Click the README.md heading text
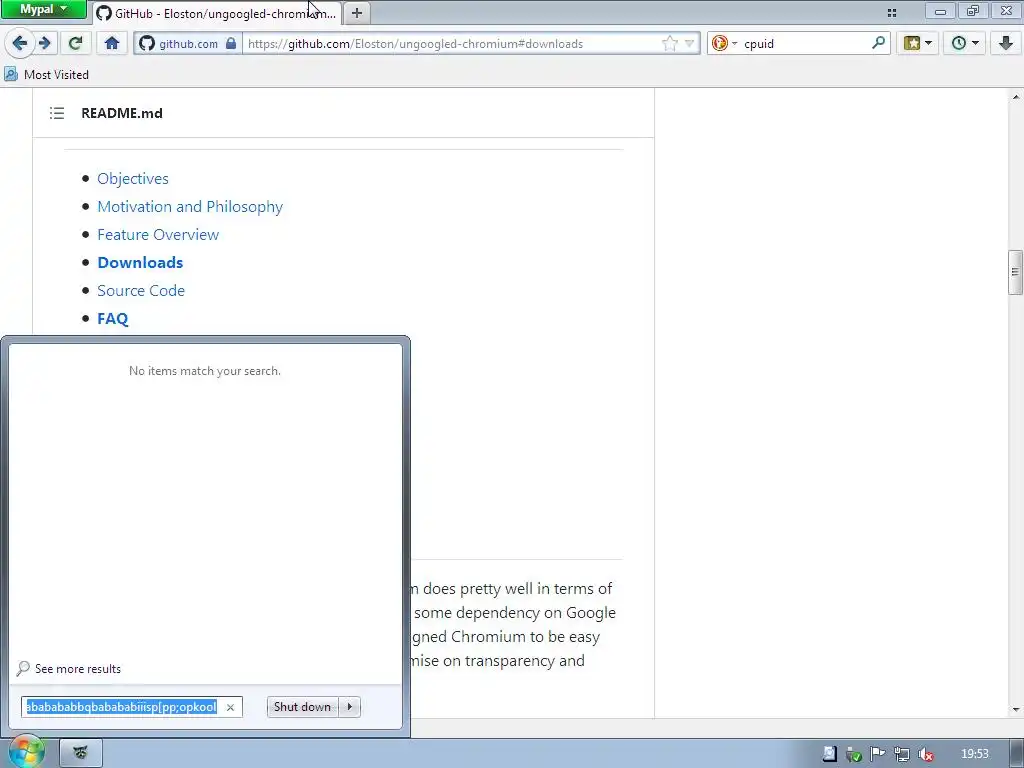Image resolution: width=1024 pixels, height=768 pixels. click(x=122, y=113)
